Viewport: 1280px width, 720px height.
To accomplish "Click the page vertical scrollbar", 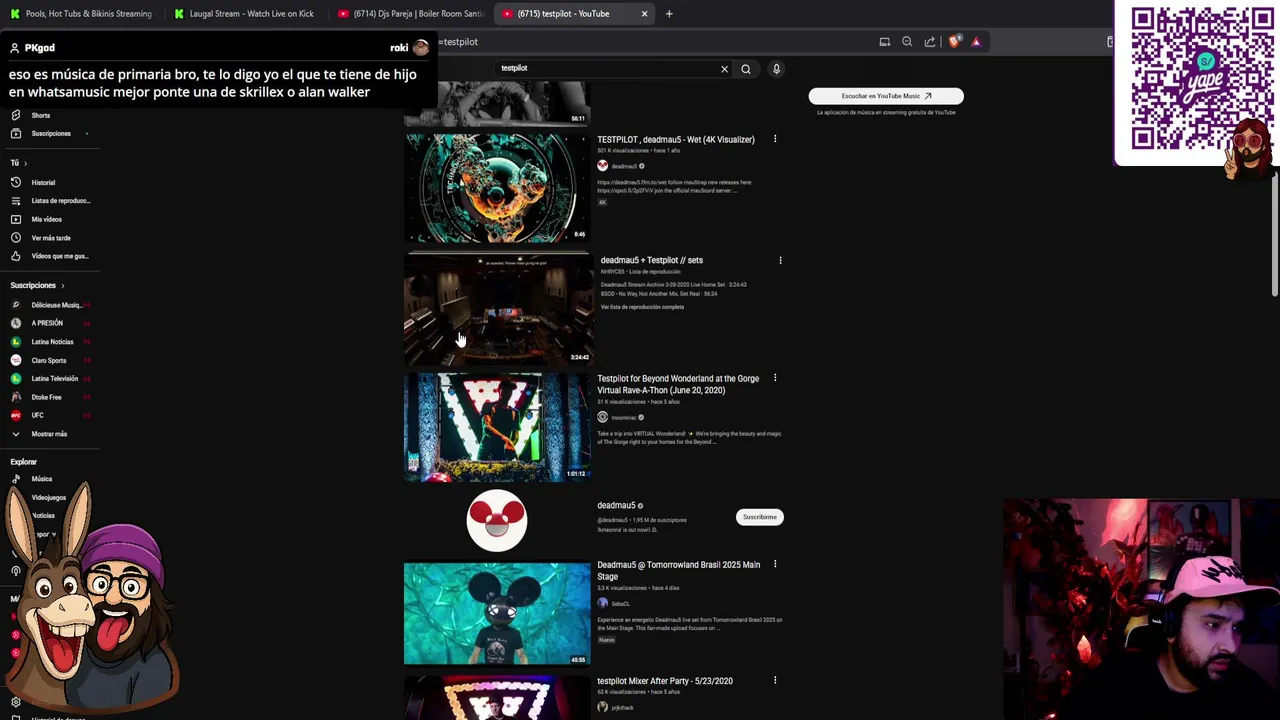I will 1274,236.
